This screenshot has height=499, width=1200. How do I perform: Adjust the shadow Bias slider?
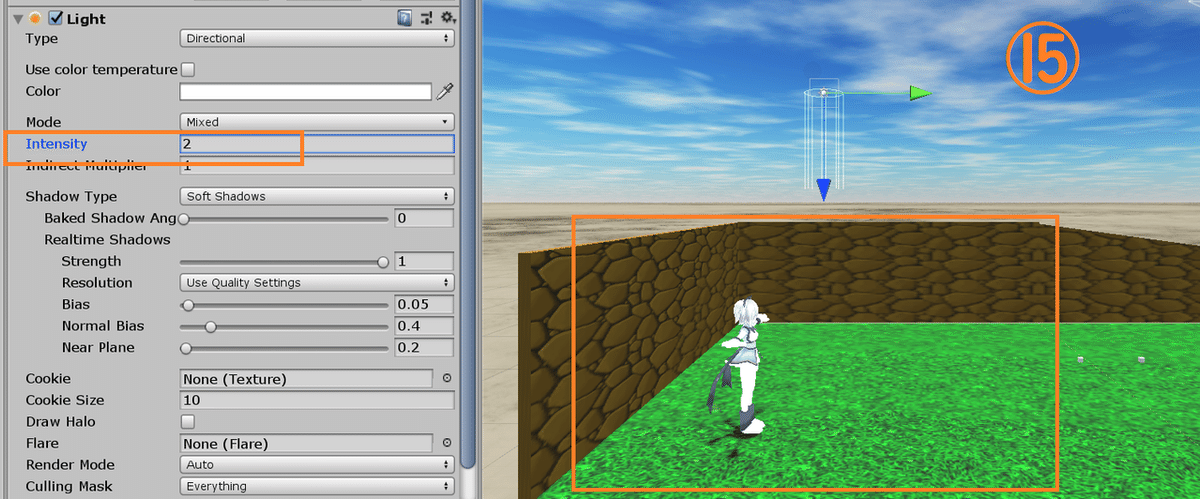point(284,305)
